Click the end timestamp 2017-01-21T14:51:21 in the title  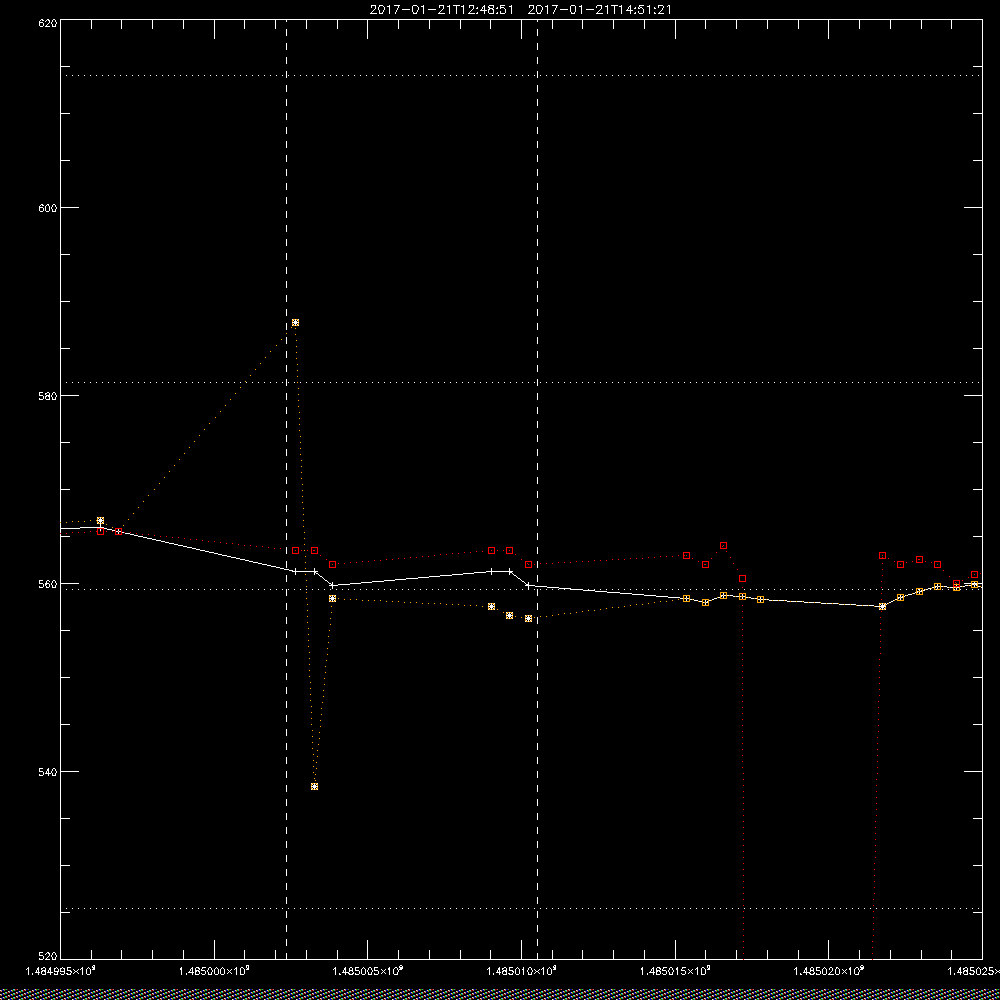coord(599,10)
